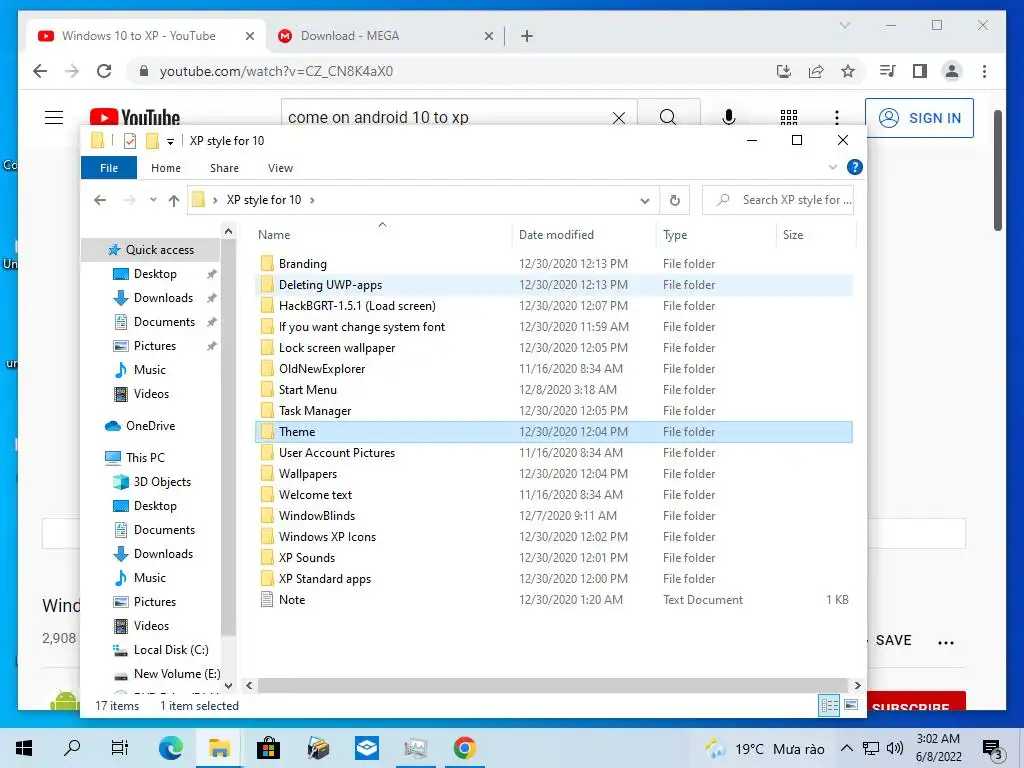This screenshot has width=1024, height=768.
Task: Select the Windows 10 to XP YouTube tab
Action: [147, 36]
